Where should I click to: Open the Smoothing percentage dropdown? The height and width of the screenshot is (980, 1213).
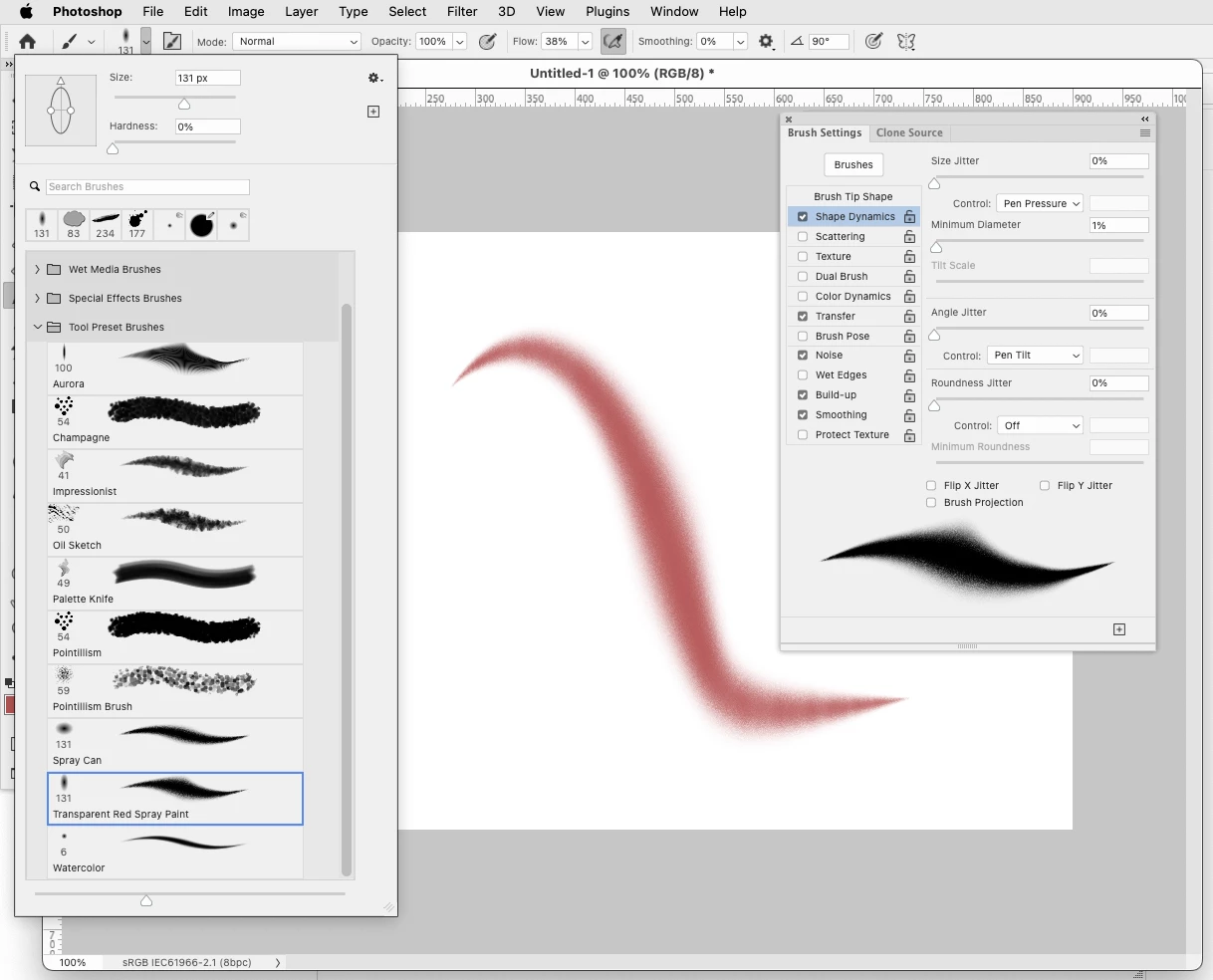[x=740, y=42]
